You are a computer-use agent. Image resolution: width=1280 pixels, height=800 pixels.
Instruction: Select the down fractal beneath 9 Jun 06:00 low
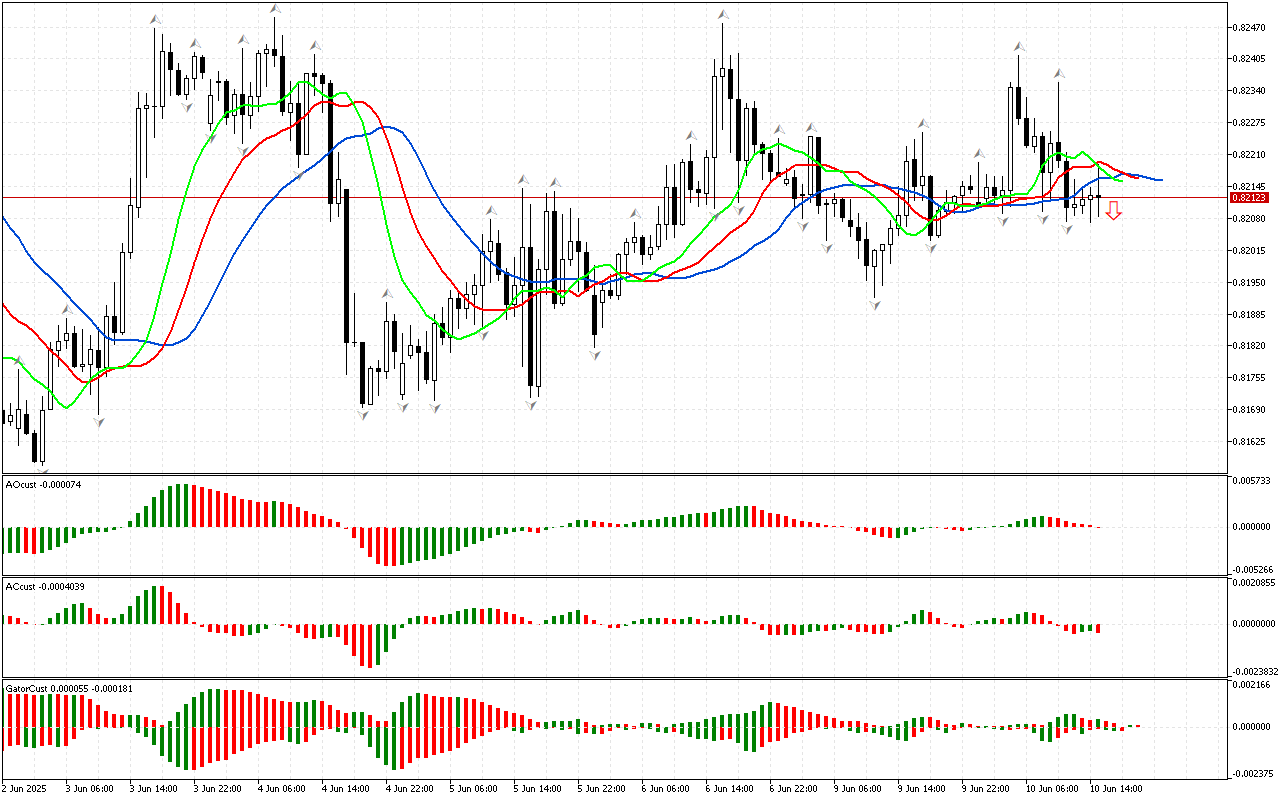pos(875,304)
